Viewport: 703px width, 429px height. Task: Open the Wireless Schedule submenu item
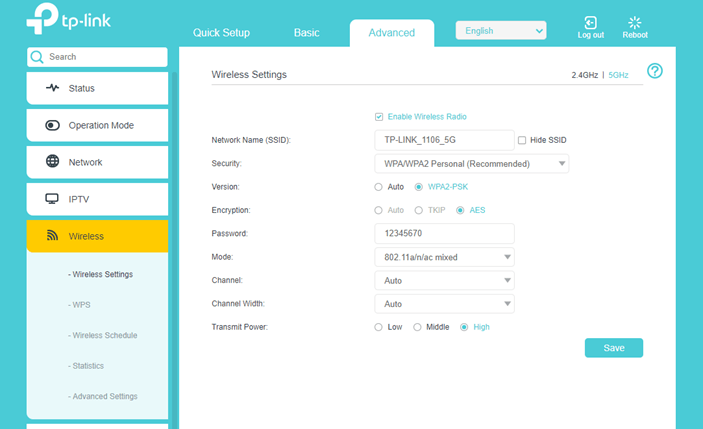[103, 335]
